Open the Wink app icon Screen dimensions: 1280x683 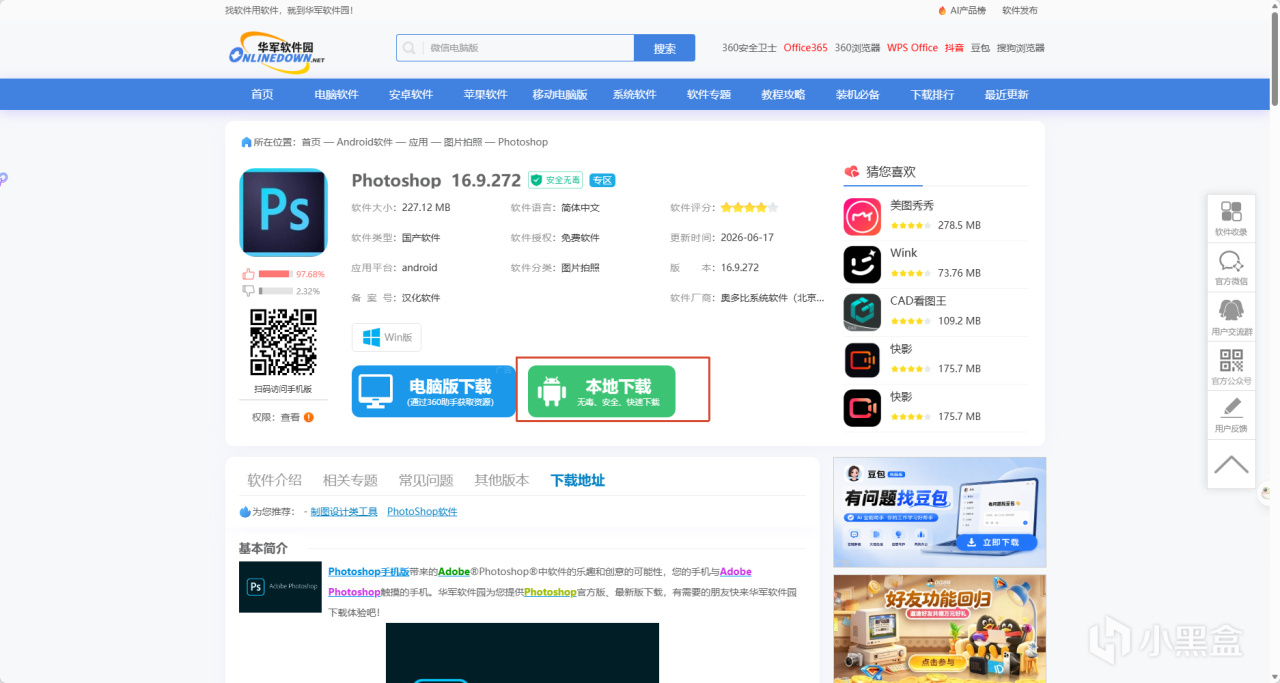862,264
